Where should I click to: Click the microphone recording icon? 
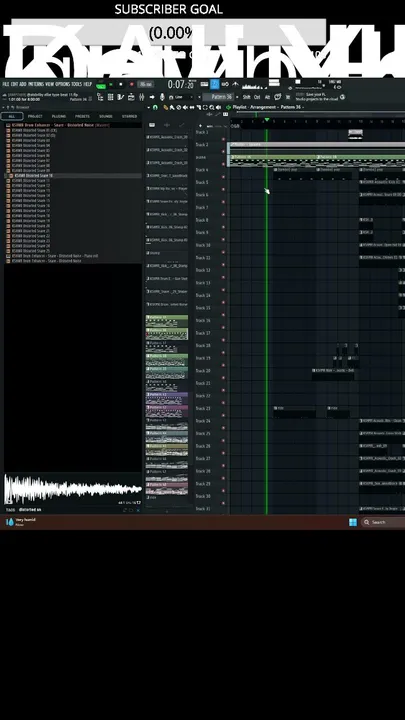pyautogui.click(x=162, y=97)
